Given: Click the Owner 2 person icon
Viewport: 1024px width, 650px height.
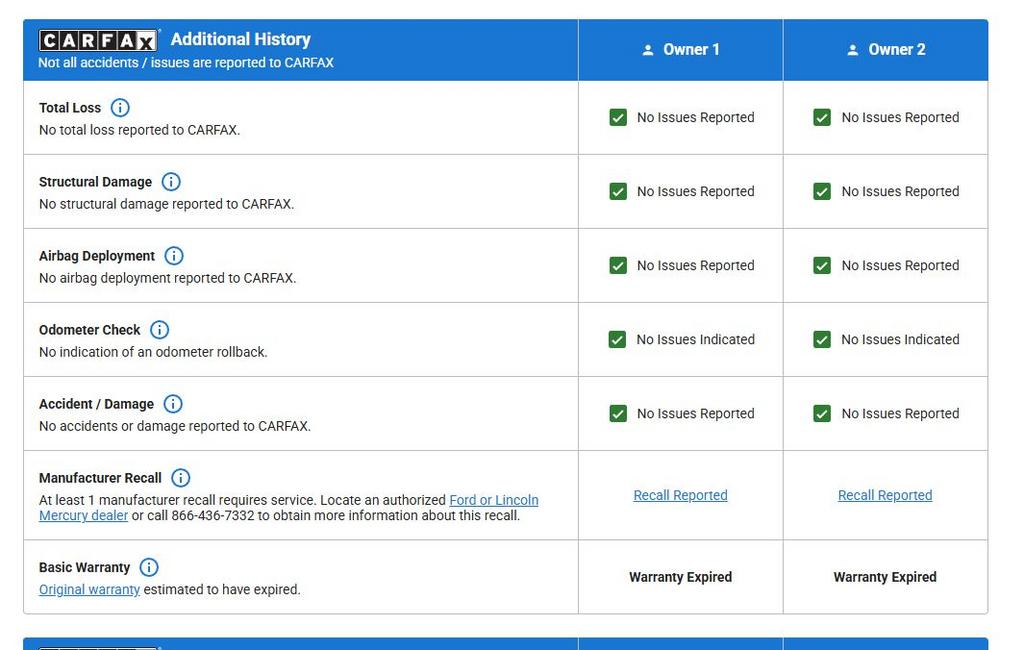Looking at the screenshot, I should (852, 50).
